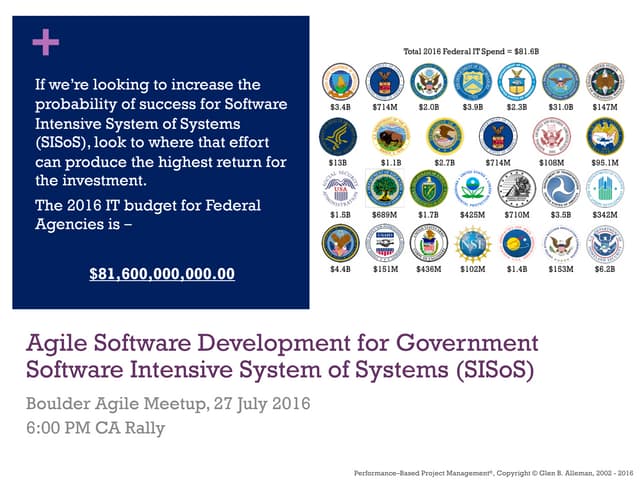Select the '$425M' amount label
This screenshot has height=480, width=640.
(473, 215)
